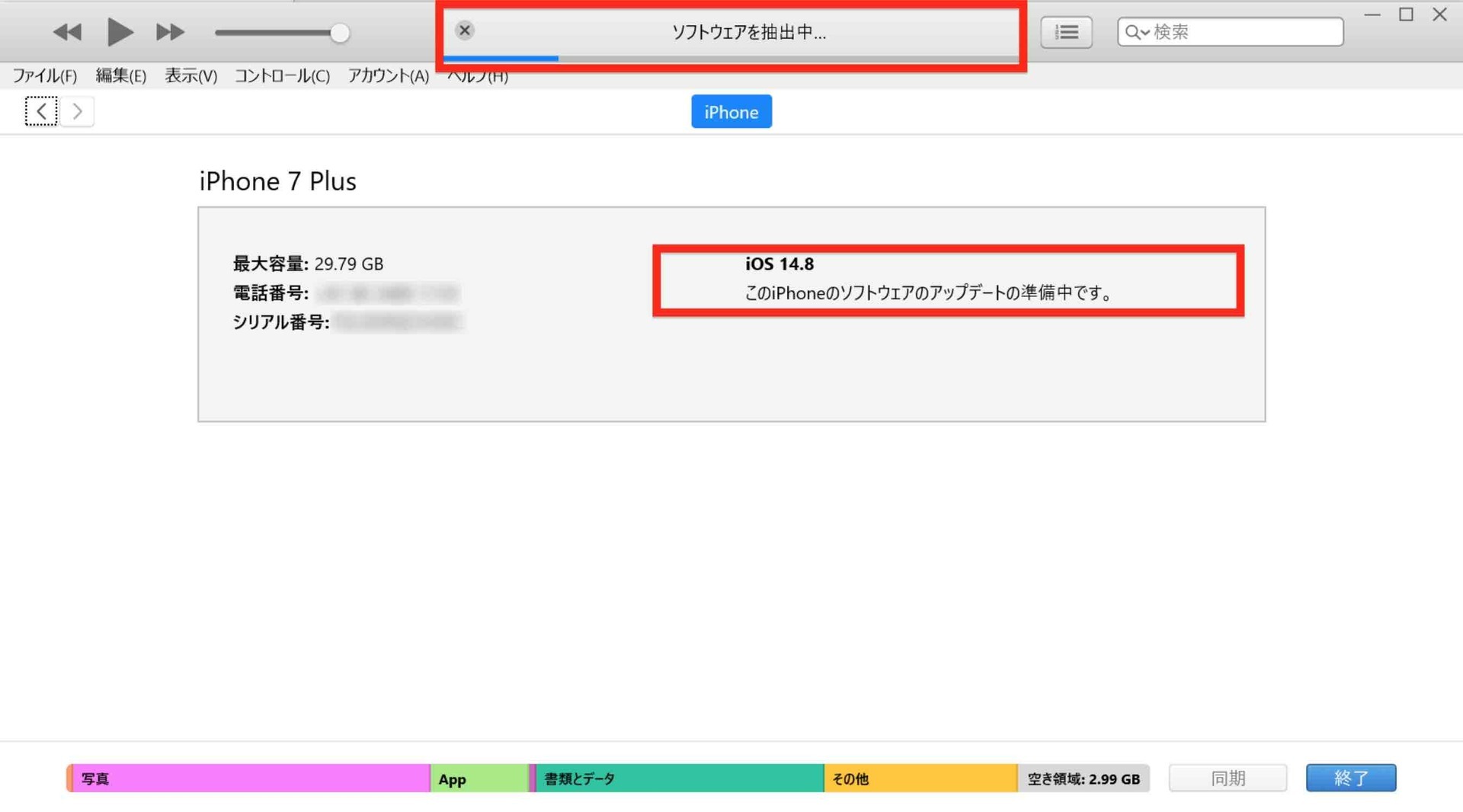Screen dimensions: 1463x812
Task: Open the コントロール(C) menu
Action: coord(282,75)
